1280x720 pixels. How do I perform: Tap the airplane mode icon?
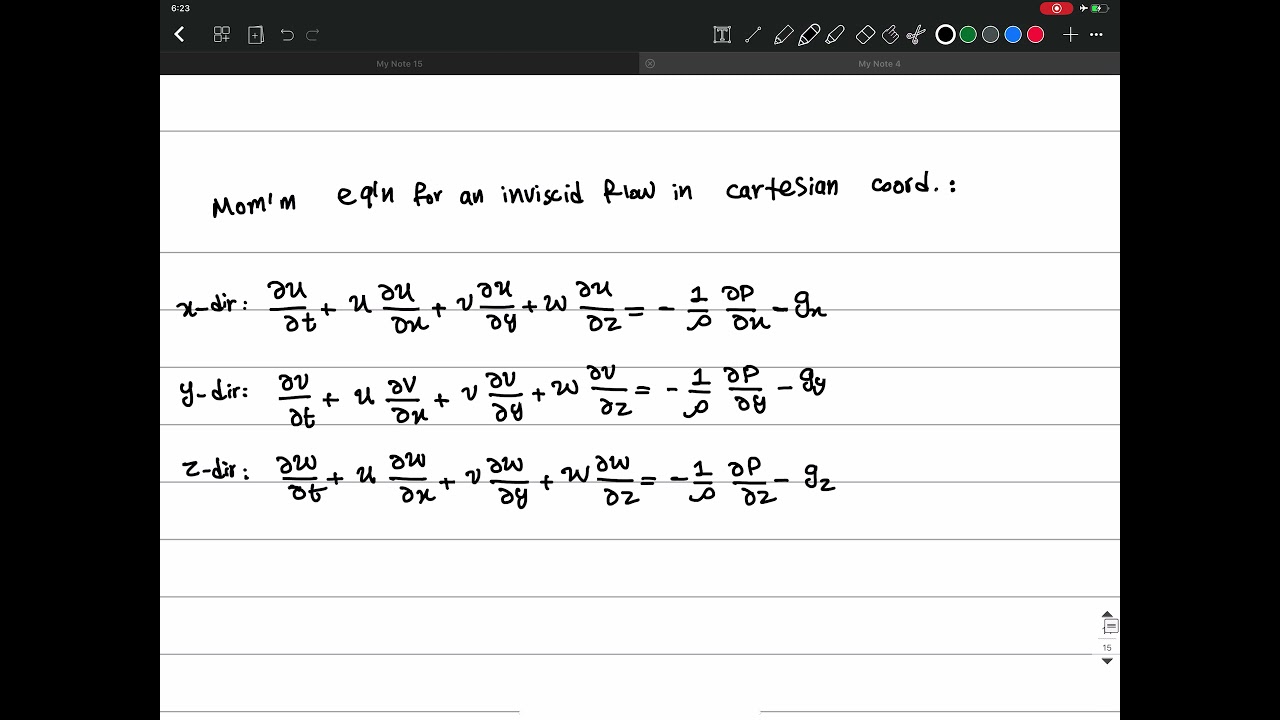tap(1084, 8)
